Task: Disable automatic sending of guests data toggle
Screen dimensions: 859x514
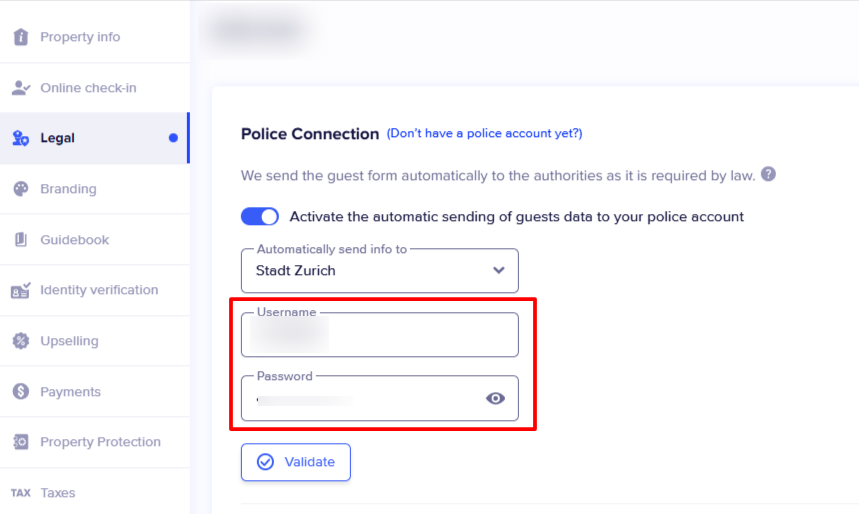Action: click(260, 216)
